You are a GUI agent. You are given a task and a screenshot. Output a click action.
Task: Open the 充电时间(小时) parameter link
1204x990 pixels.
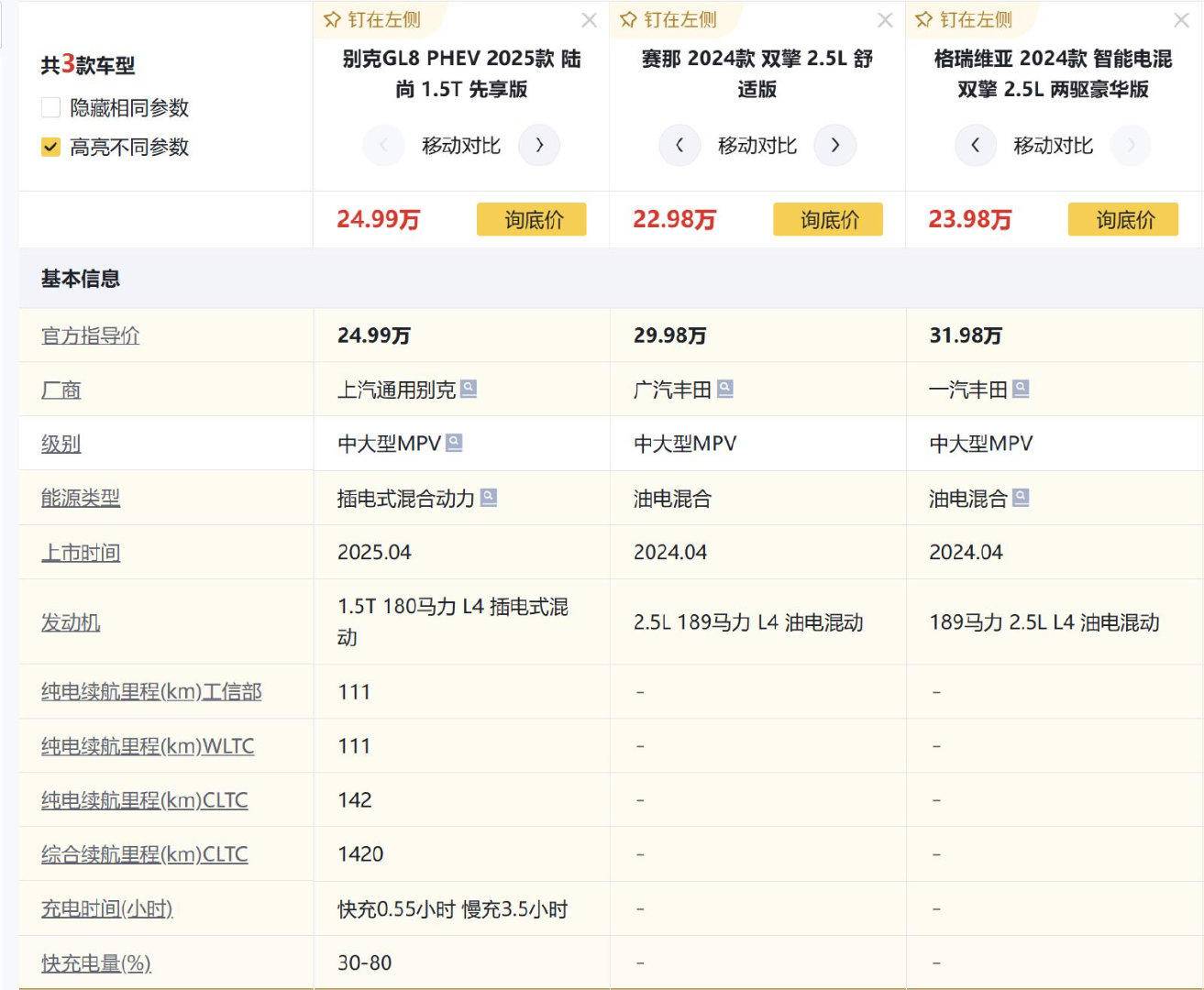pos(107,909)
